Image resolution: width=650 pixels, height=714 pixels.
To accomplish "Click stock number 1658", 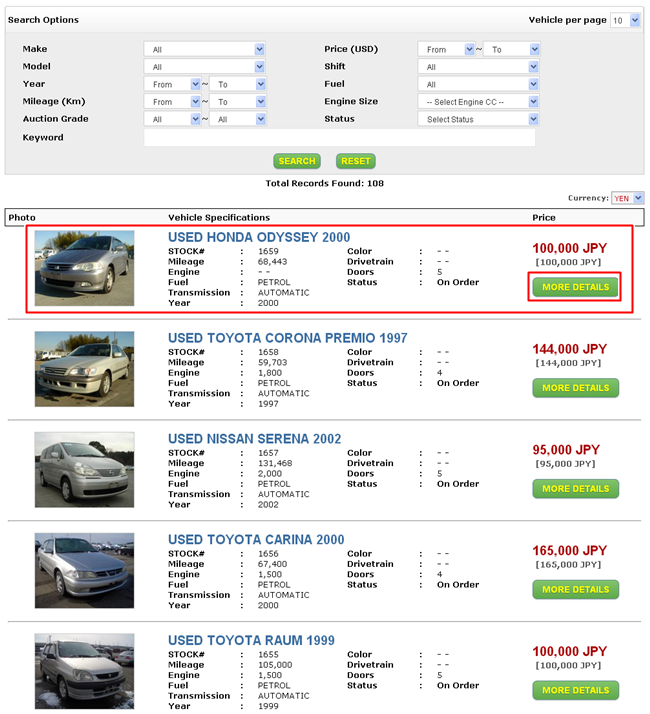I will click(x=268, y=352).
